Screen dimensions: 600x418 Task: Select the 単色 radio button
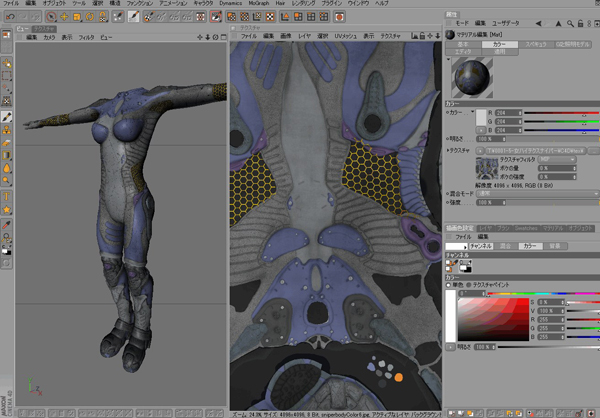[448, 286]
